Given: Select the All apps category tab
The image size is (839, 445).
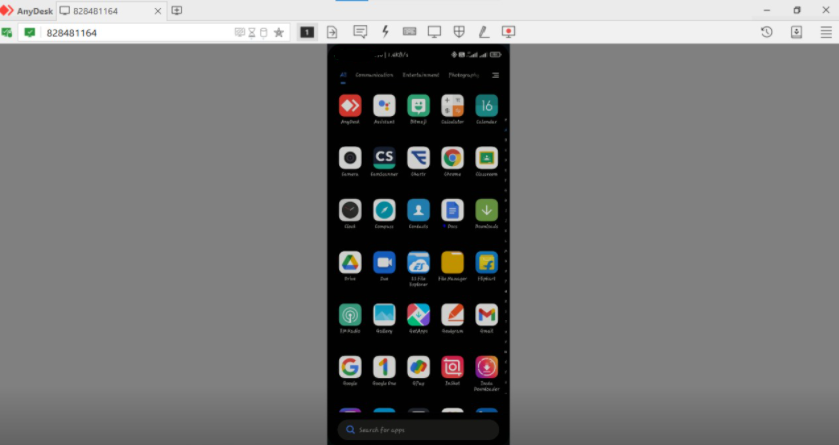Looking at the screenshot, I should pyautogui.click(x=343, y=75).
